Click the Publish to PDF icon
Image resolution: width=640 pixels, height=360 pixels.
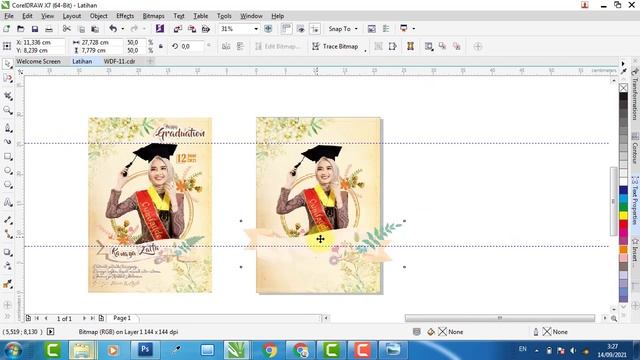(206, 29)
